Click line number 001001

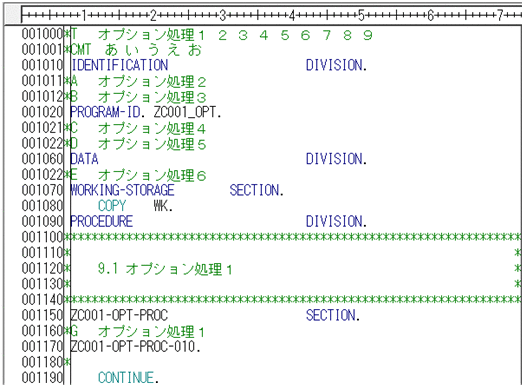[42, 50]
